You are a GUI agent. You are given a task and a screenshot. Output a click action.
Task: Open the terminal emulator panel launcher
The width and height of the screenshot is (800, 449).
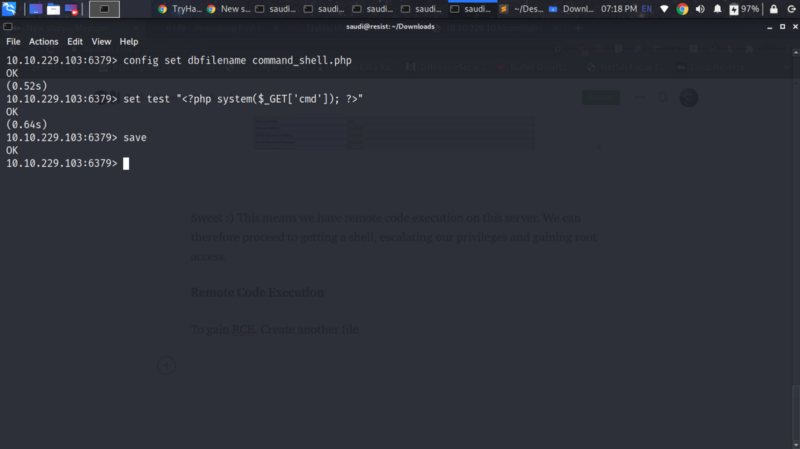104,9
